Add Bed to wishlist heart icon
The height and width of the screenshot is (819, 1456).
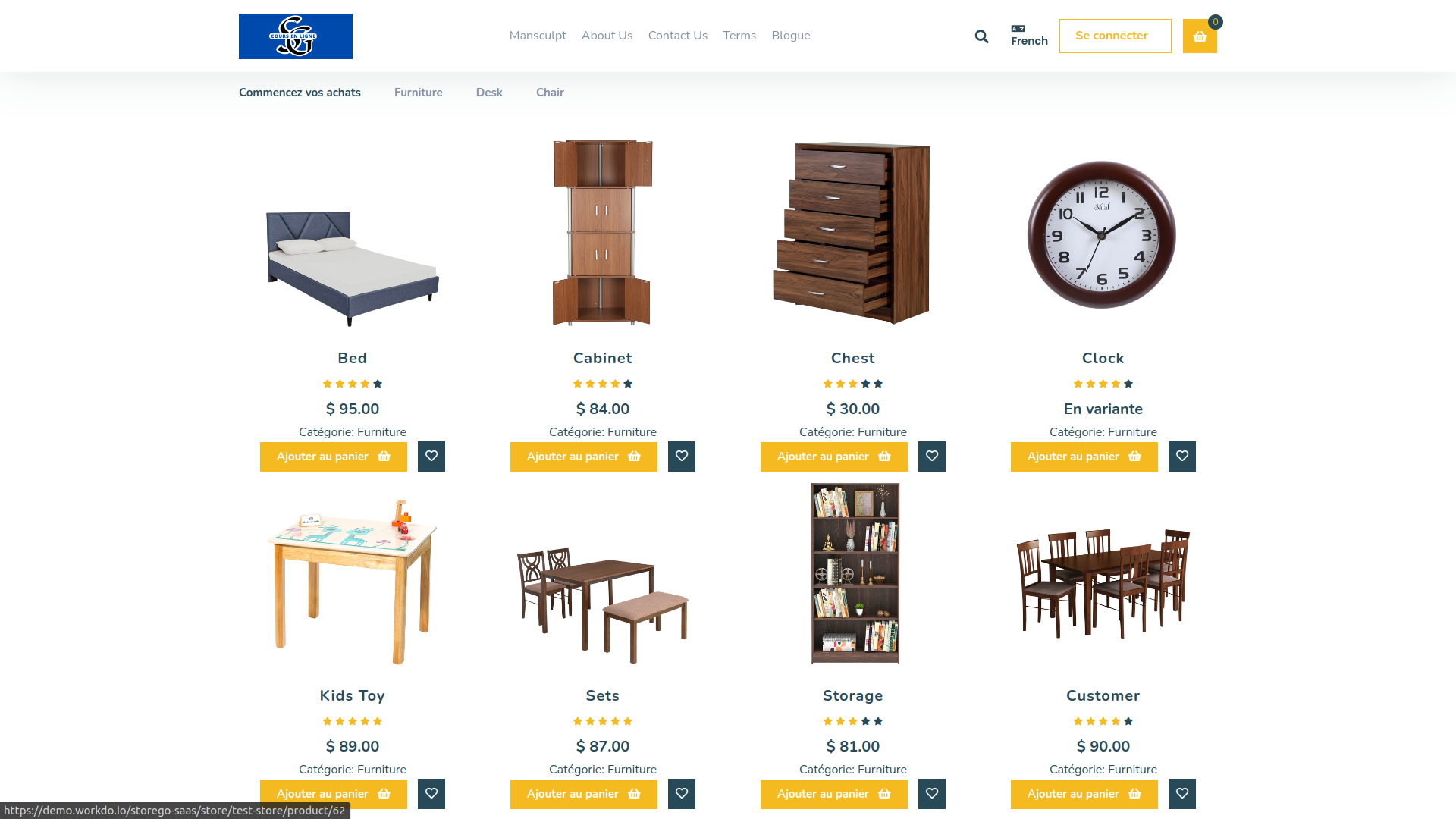click(x=431, y=457)
